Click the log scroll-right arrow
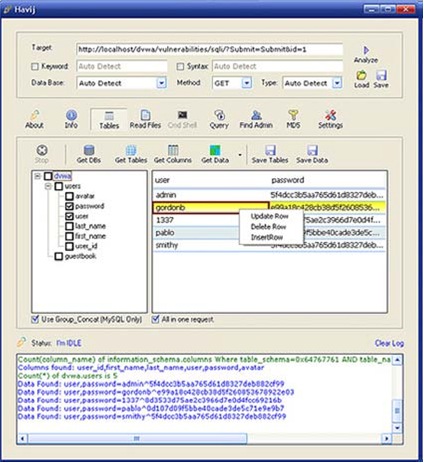Viewport: 424px width, 463px height. (x=386, y=438)
